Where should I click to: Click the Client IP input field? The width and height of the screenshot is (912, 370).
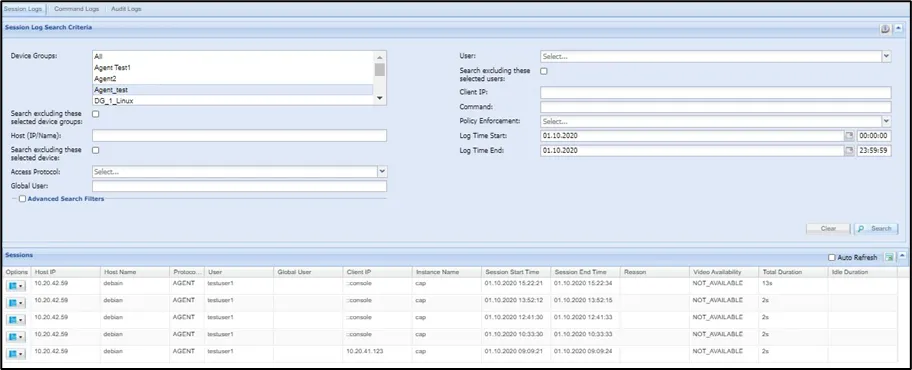(715, 92)
